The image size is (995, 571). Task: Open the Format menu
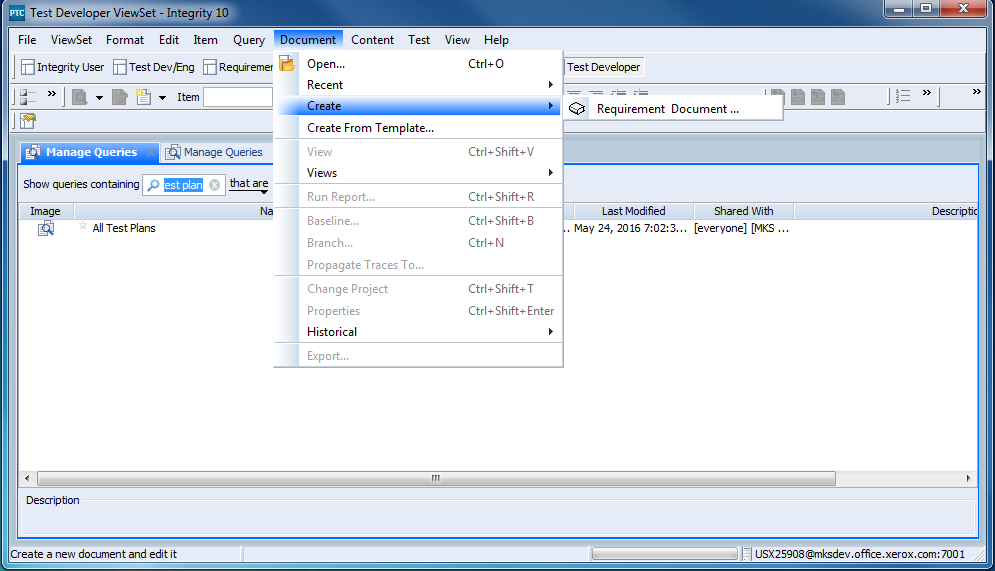click(125, 40)
